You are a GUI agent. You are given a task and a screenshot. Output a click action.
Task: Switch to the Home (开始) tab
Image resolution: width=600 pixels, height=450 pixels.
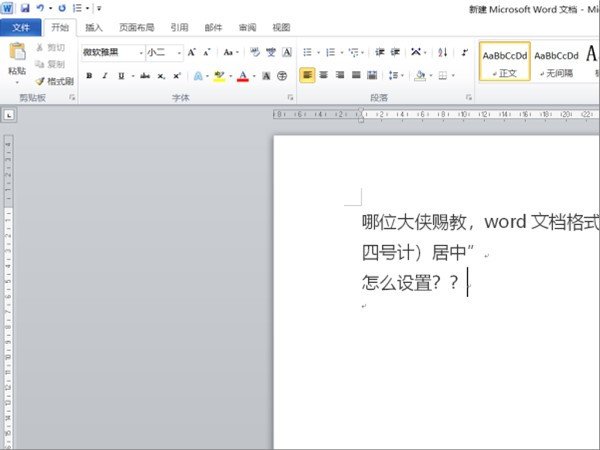pos(60,28)
